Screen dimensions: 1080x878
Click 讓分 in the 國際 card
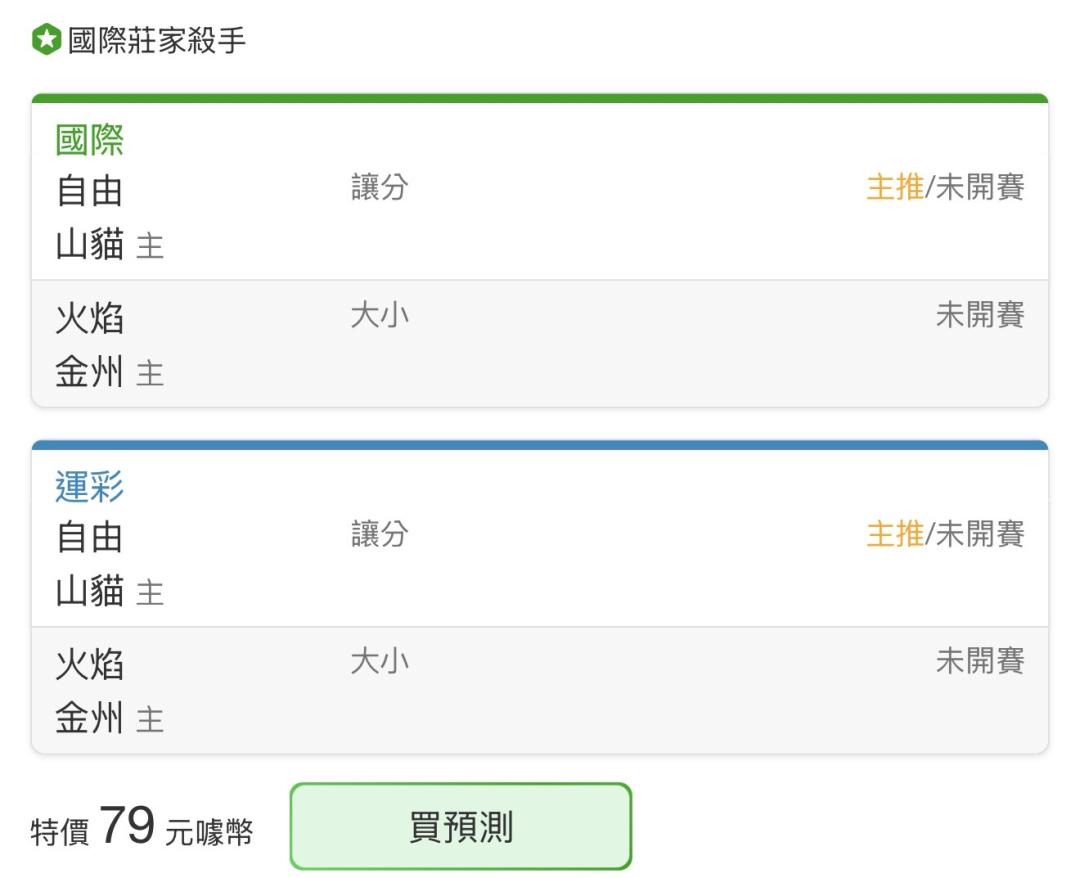point(380,187)
